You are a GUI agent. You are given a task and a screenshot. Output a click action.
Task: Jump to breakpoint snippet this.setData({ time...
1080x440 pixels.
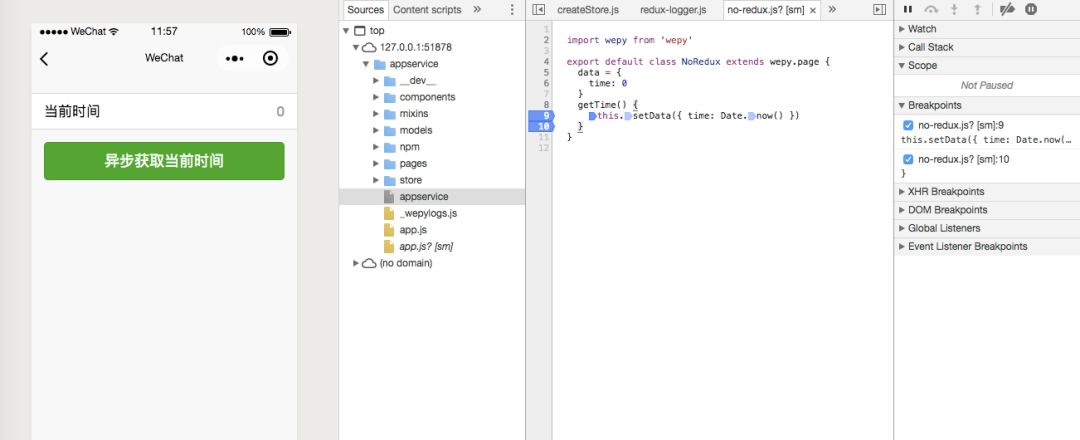(x=986, y=140)
